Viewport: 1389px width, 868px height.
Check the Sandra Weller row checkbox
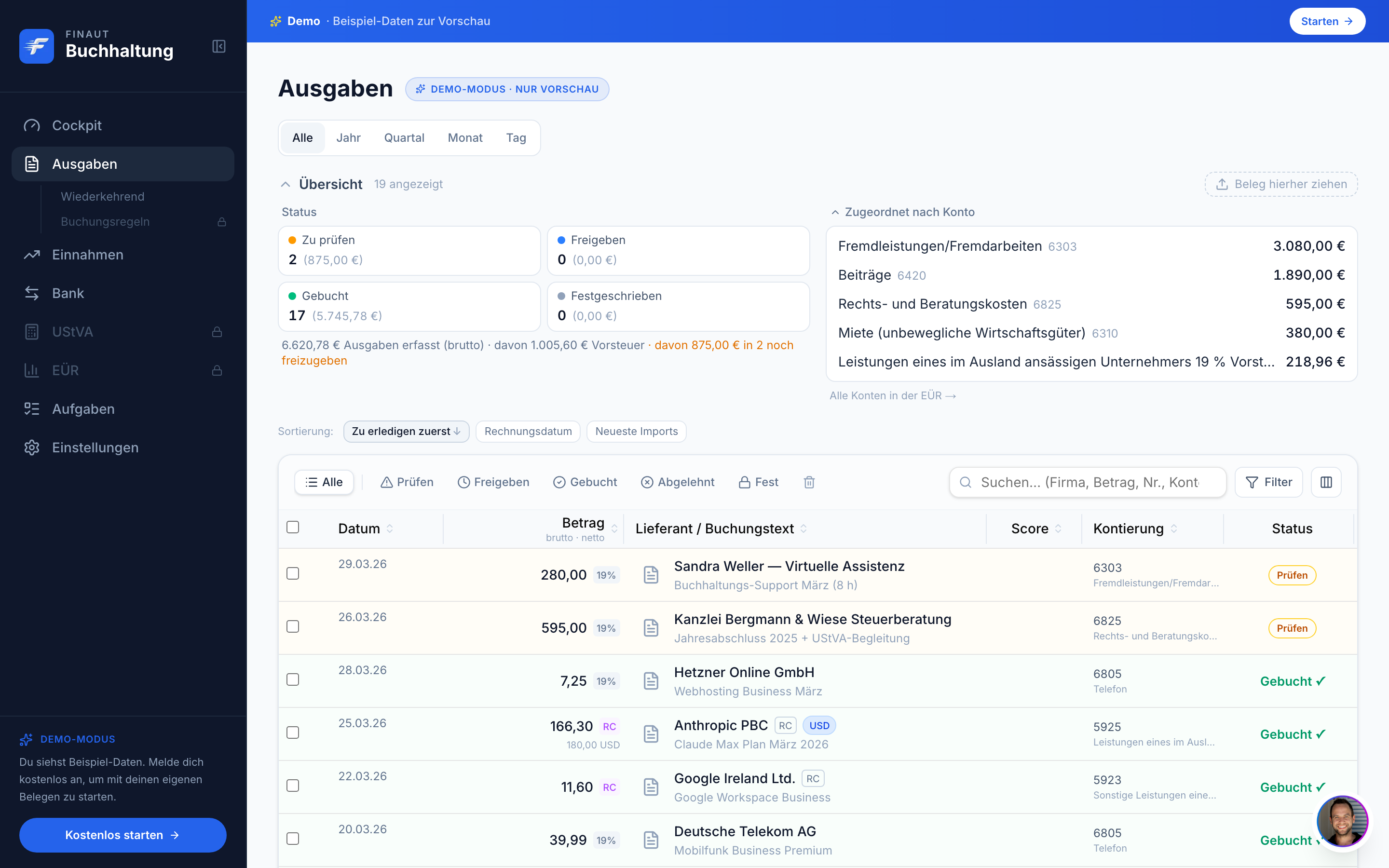[x=293, y=573]
